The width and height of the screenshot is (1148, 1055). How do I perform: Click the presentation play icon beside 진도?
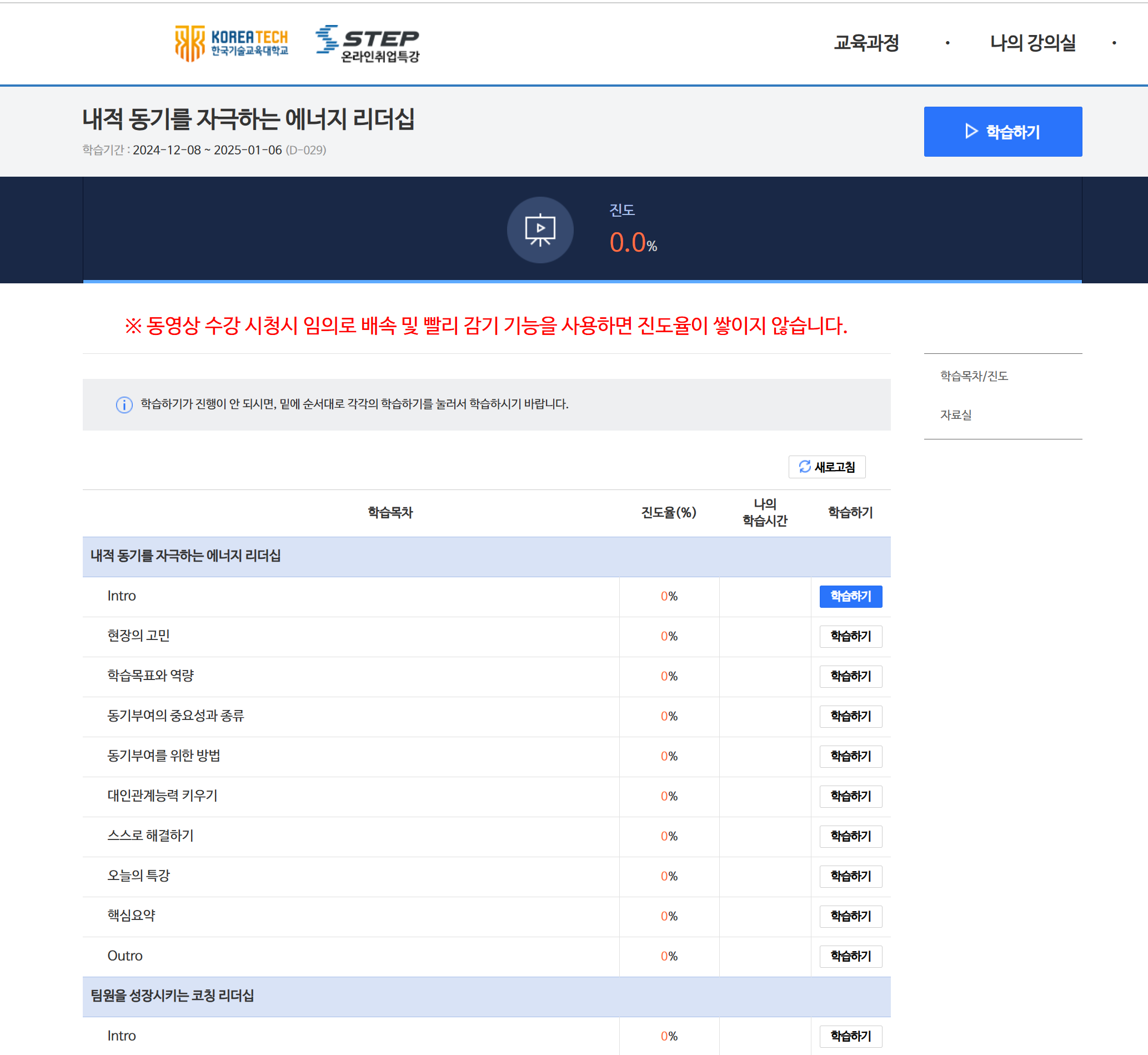pos(540,230)
